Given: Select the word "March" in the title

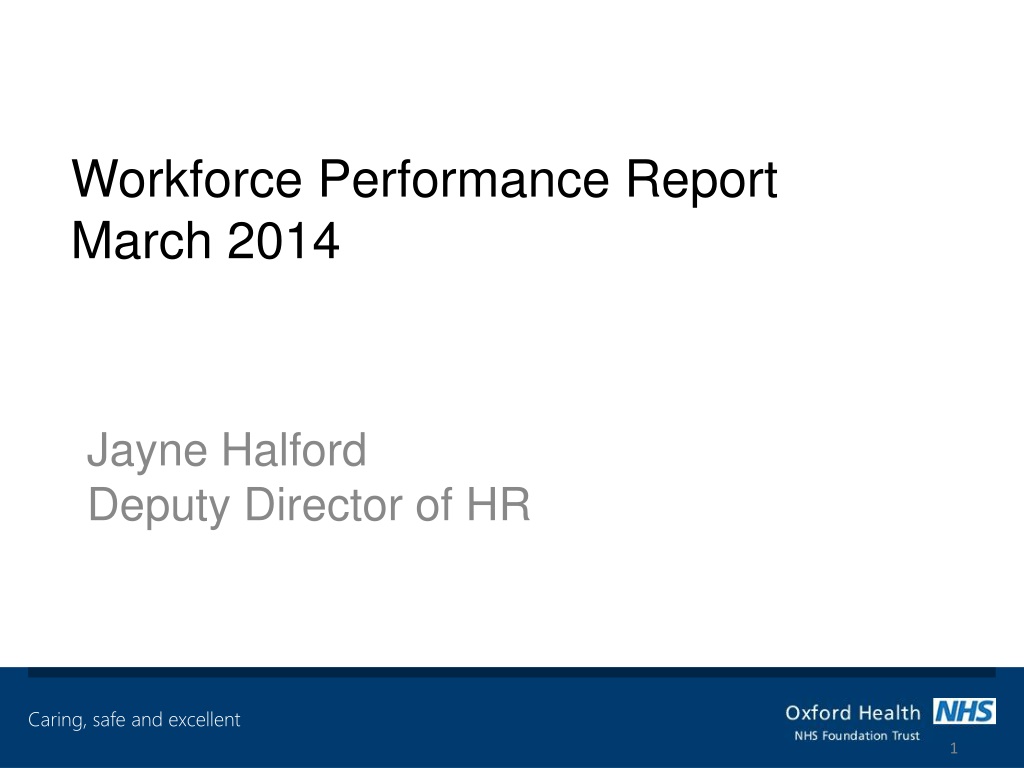Looking at the screenshot, I should pos(141,240).
